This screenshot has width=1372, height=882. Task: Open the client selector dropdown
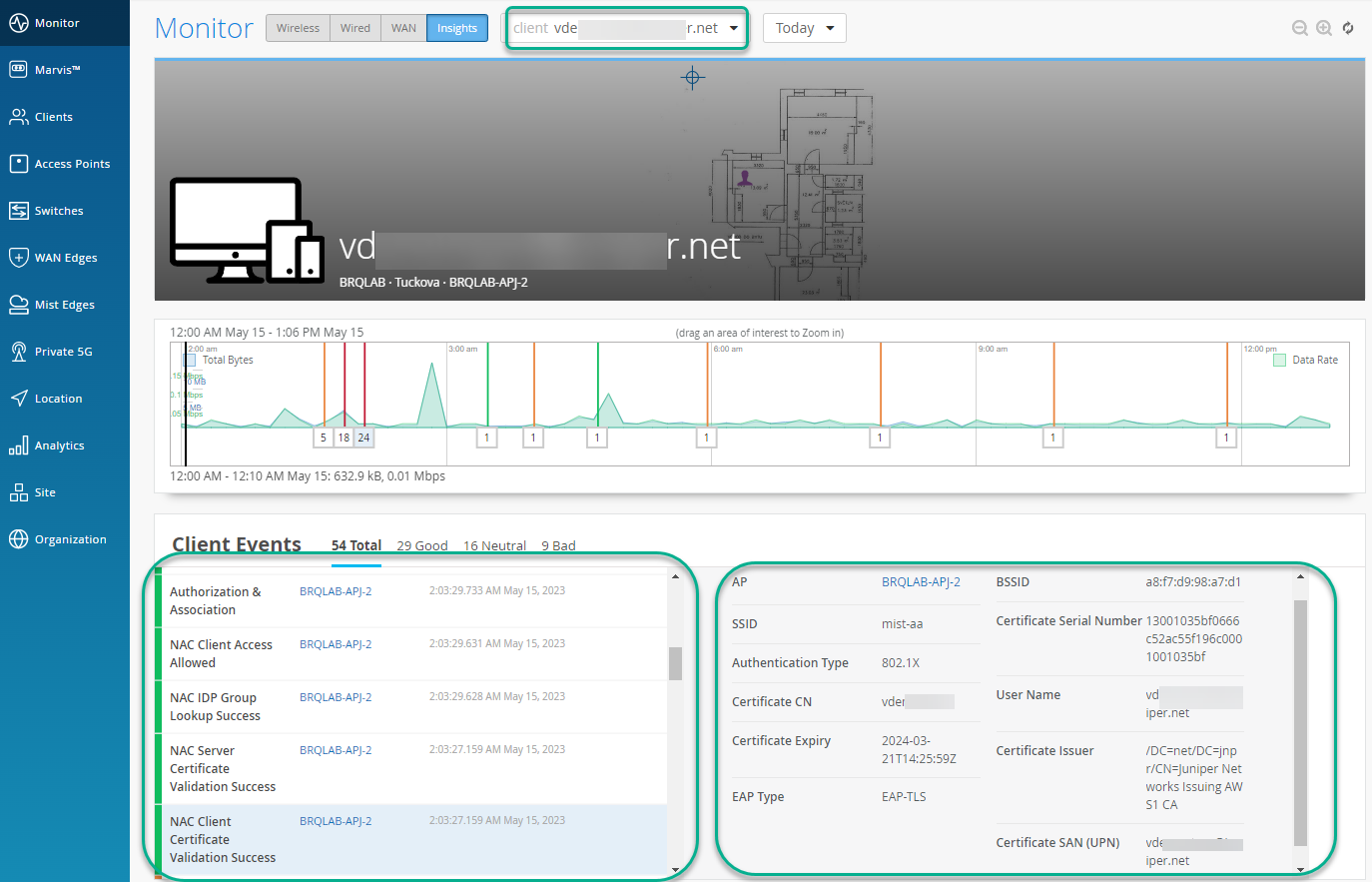point(626,28)
